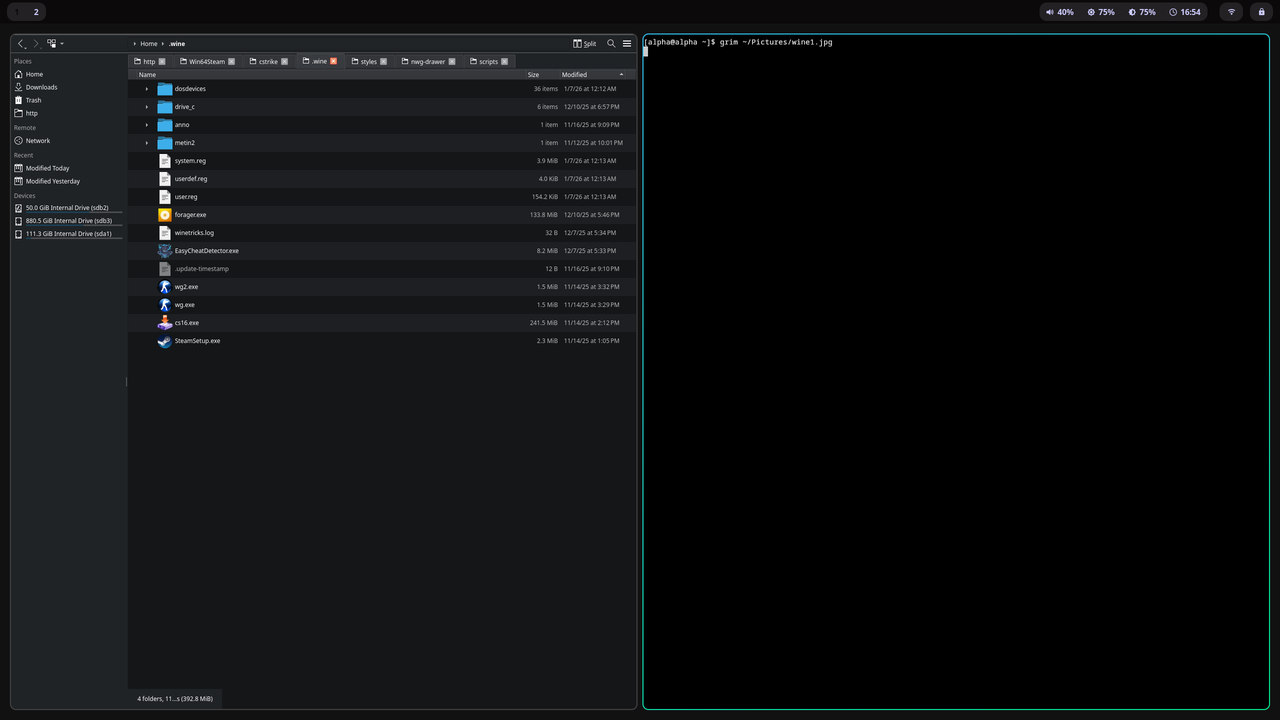Select wg.exe icon
The image size is (1280, 720).
165,305
